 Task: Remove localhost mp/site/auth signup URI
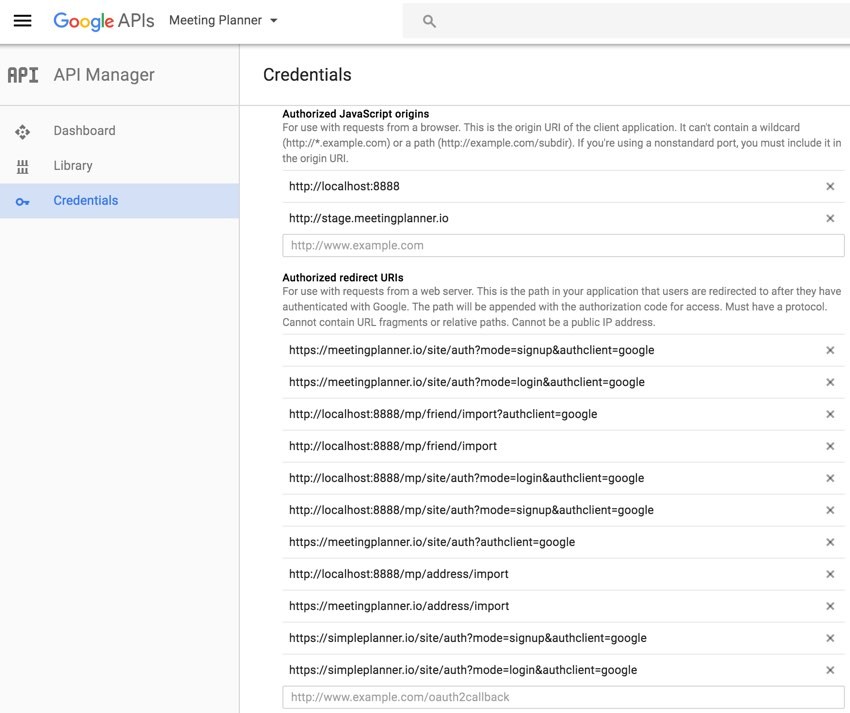(830, 510)
